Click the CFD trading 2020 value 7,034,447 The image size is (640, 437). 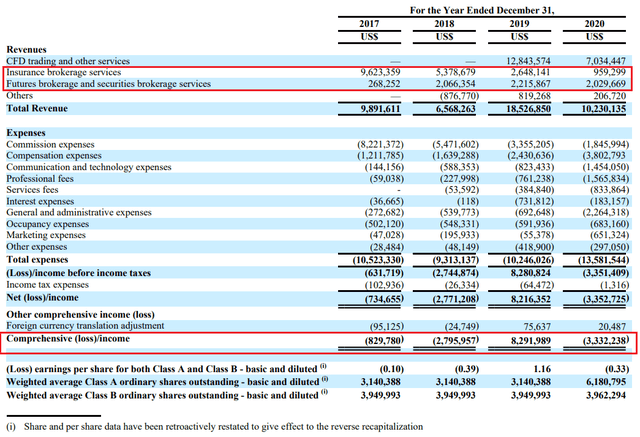click(x=606, y=61)
